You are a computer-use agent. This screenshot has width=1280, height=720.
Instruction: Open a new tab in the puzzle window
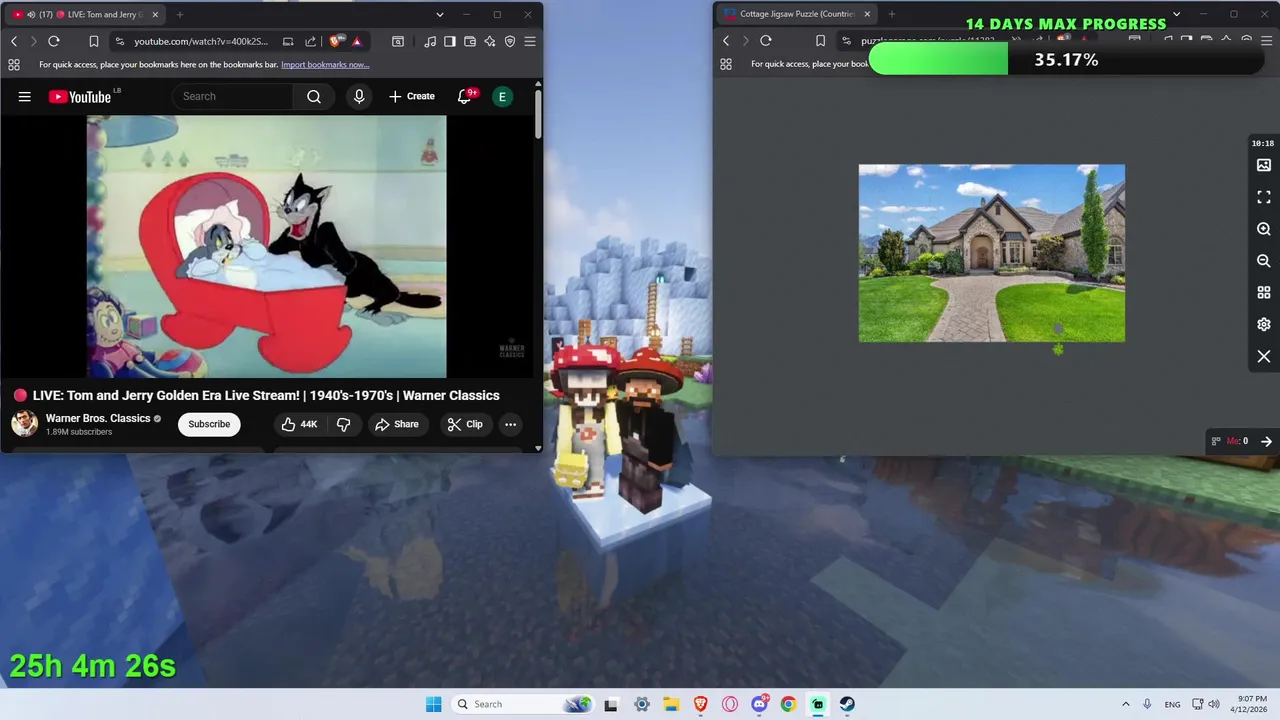click(x=892, y=14)
